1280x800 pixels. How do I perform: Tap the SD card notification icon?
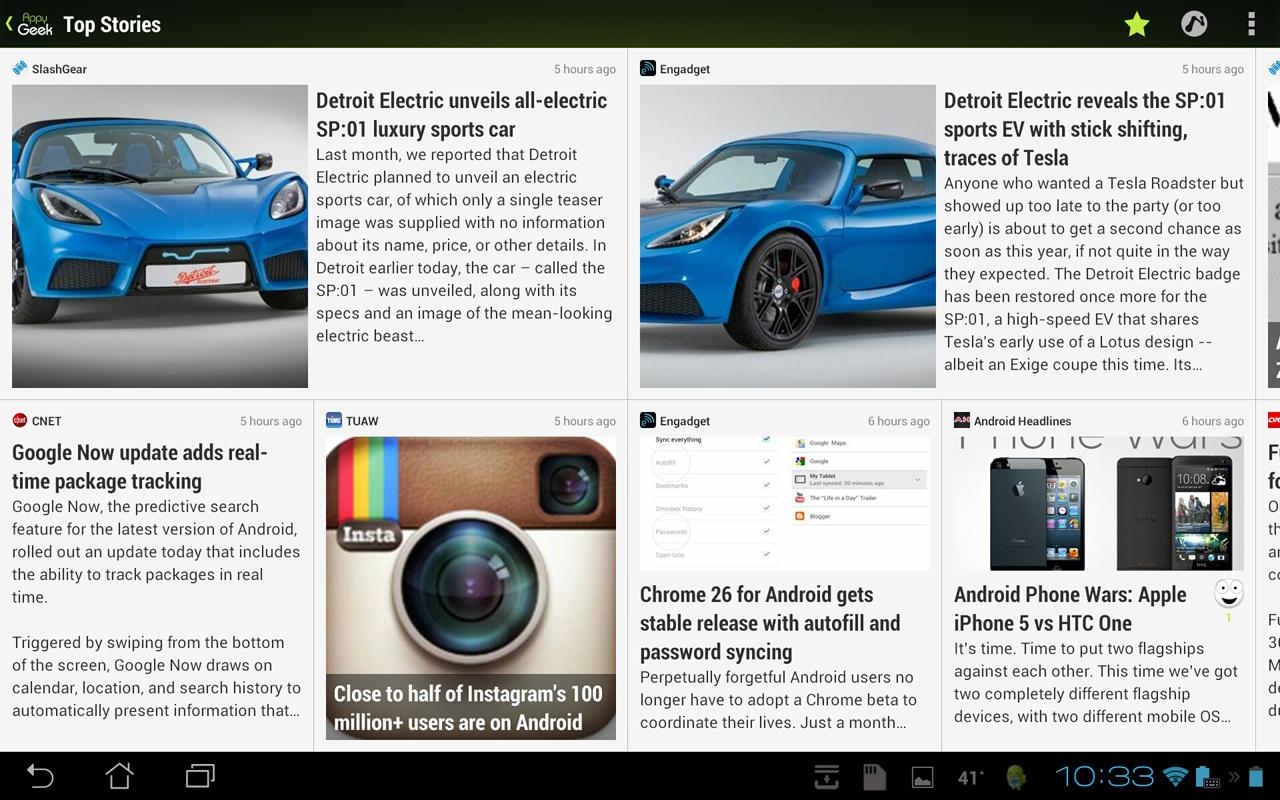point(875,777)
